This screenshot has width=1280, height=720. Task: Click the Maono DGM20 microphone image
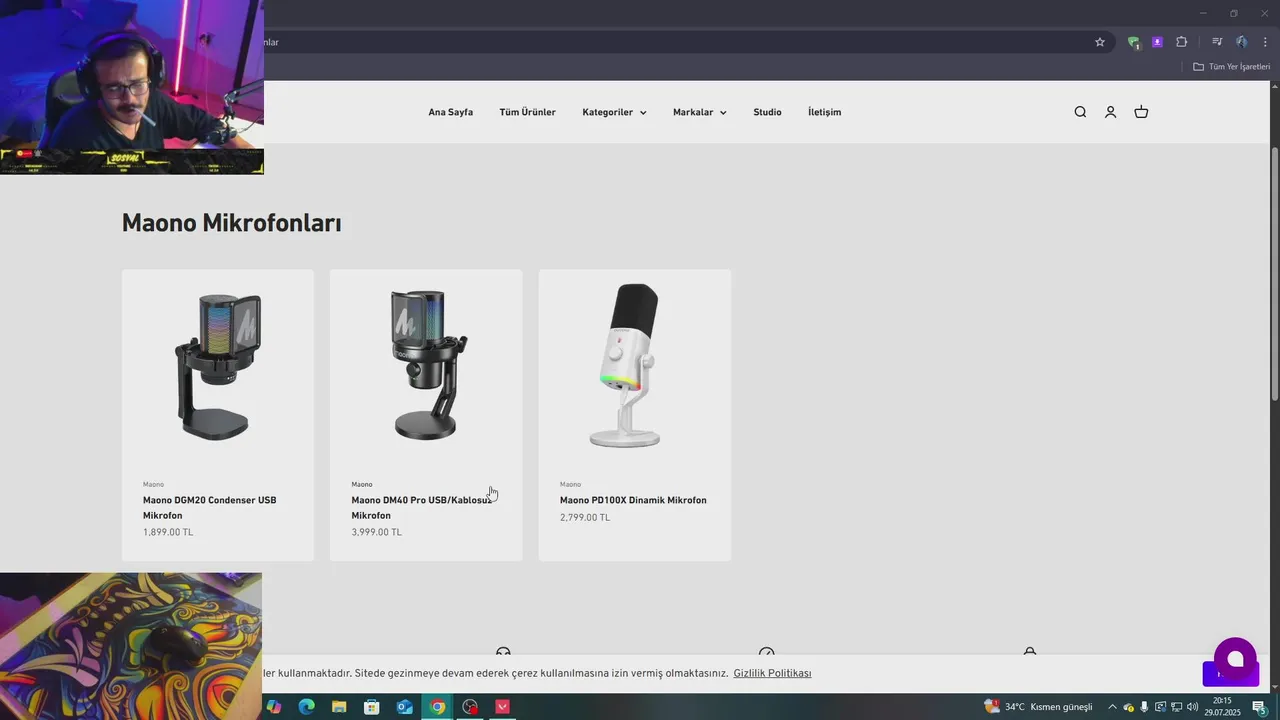[218, 366]
